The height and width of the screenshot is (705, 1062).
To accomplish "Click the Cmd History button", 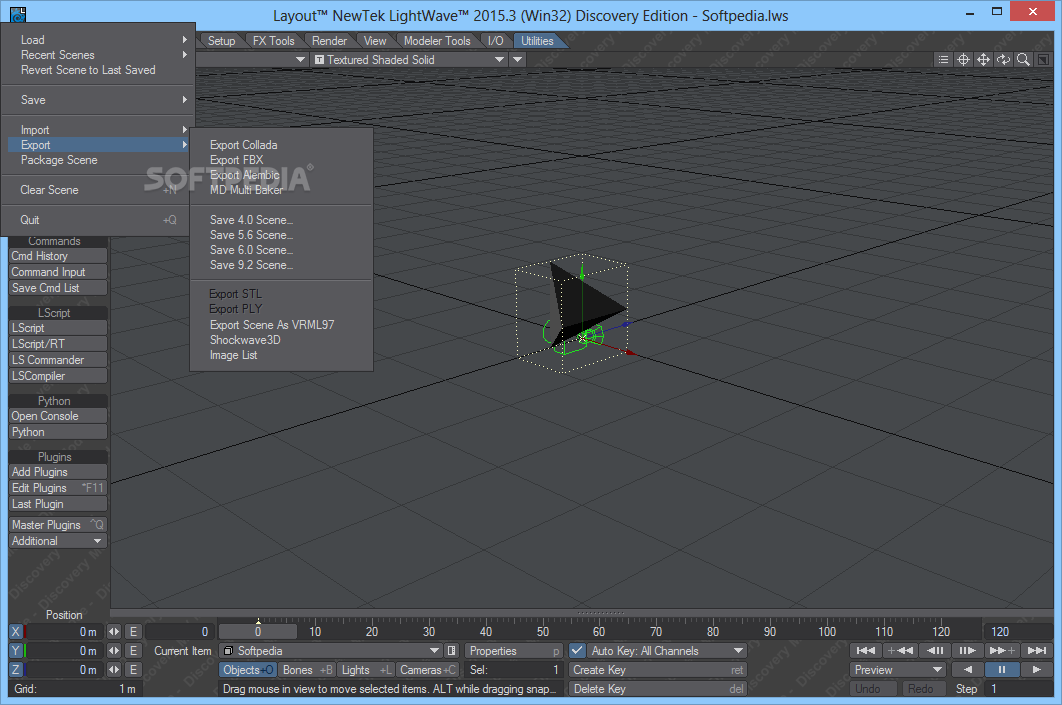I will [58, 255].
